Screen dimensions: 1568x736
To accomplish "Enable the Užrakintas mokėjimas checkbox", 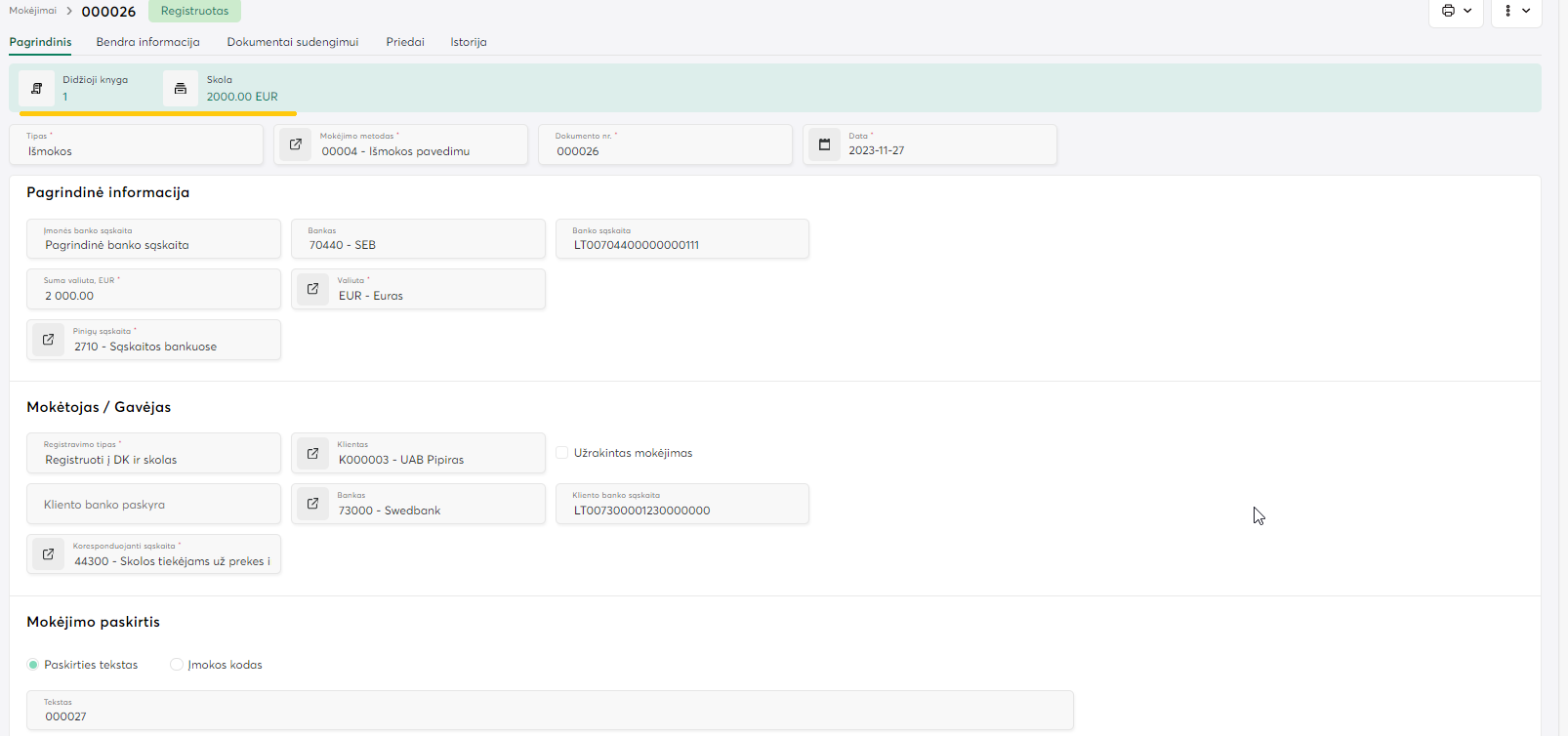I will pyautogui.click(x=562, y=453).
